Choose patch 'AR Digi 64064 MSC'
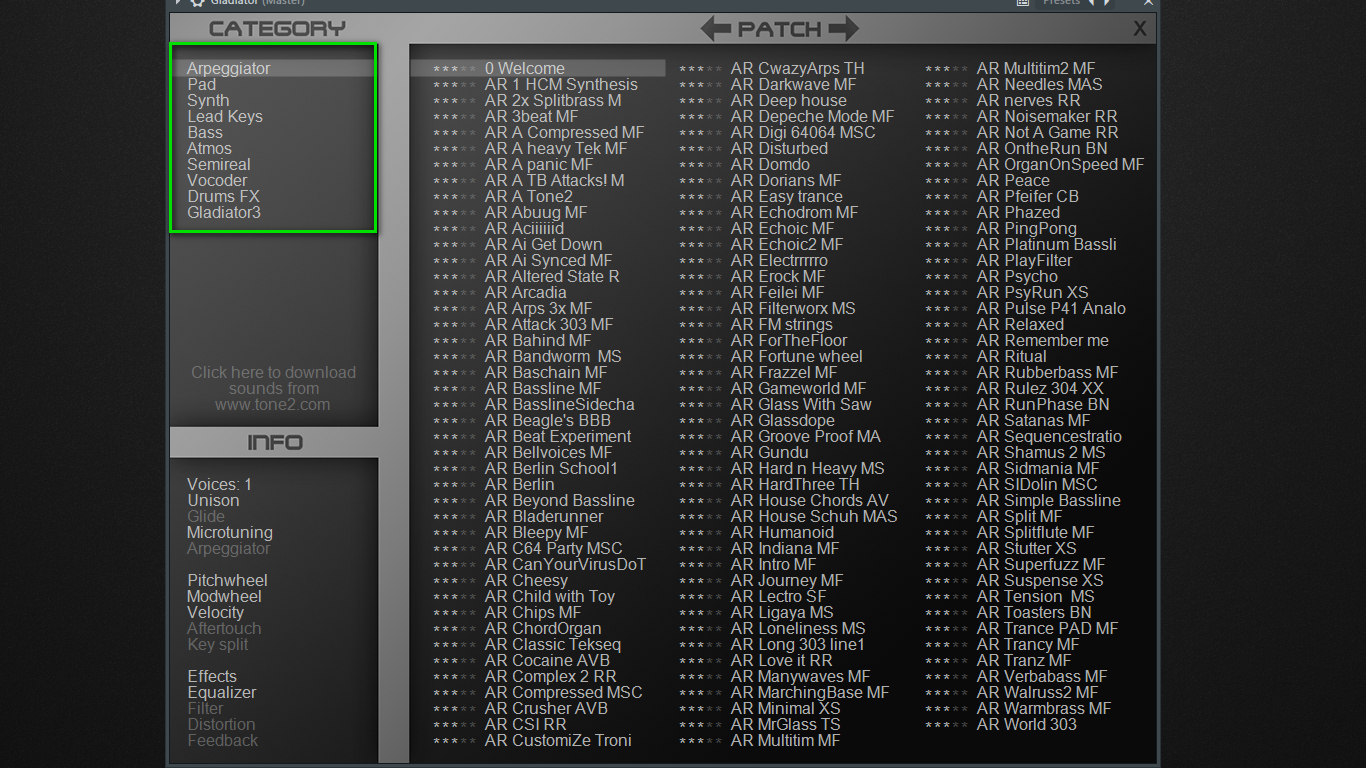The image size is (1366, 768). 803,133
